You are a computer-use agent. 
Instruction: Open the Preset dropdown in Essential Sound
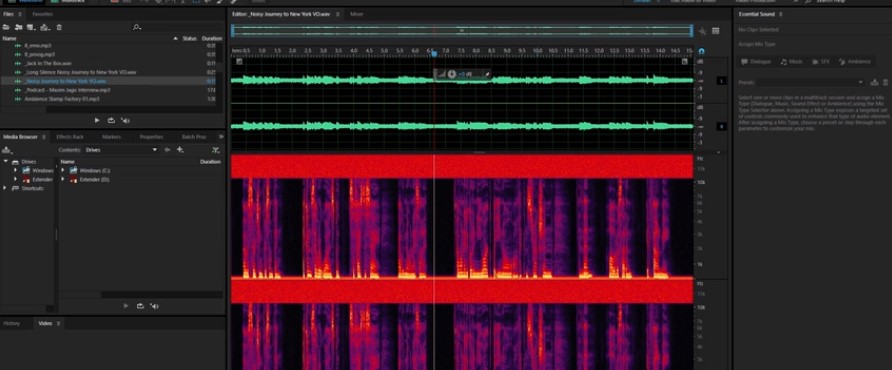point(811,83)
